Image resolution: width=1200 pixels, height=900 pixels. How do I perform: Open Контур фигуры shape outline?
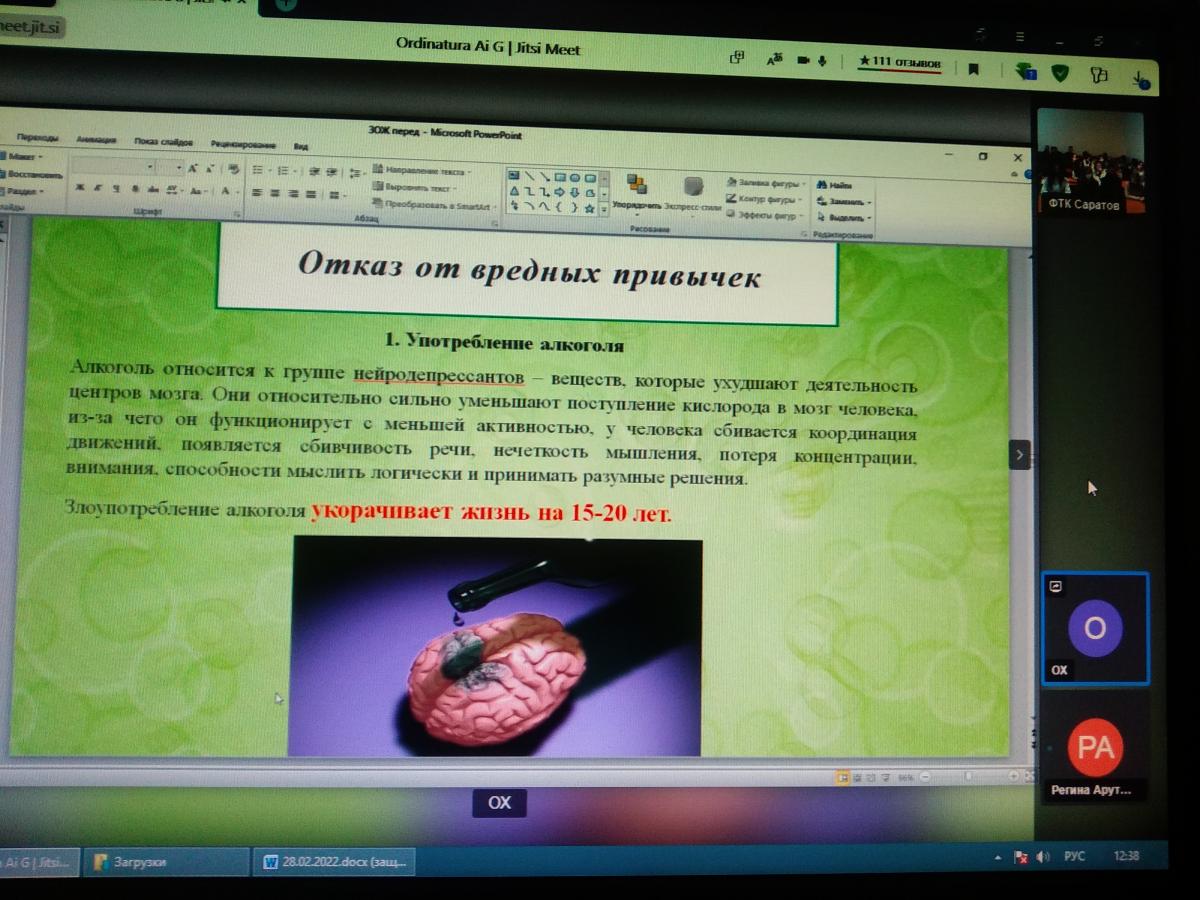(764, 199)
